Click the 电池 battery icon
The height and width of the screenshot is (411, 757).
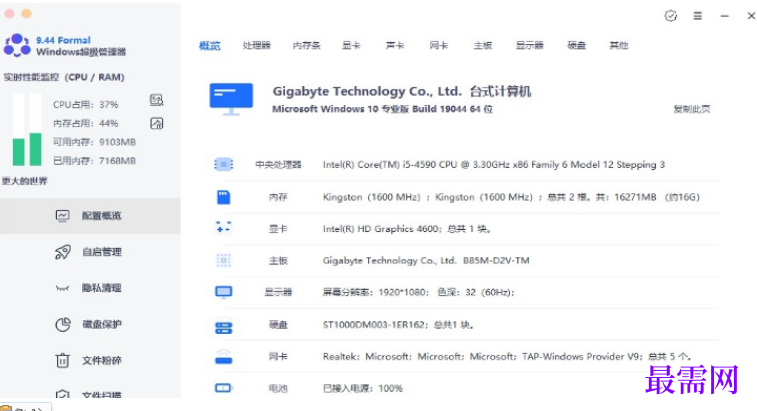pyautogui.click(x=224, y=388)
